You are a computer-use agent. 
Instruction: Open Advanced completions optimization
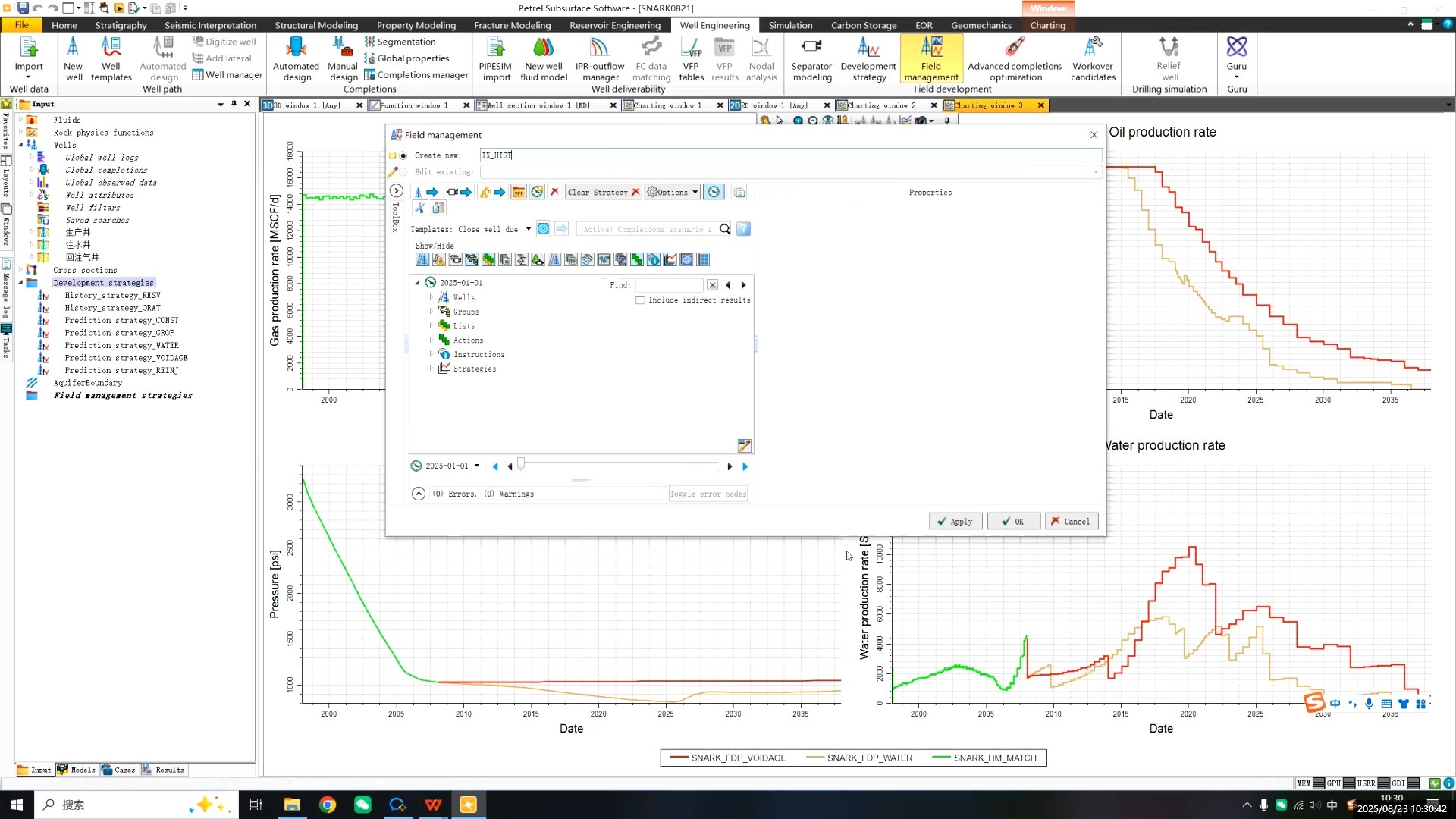tap(1015, 59)
